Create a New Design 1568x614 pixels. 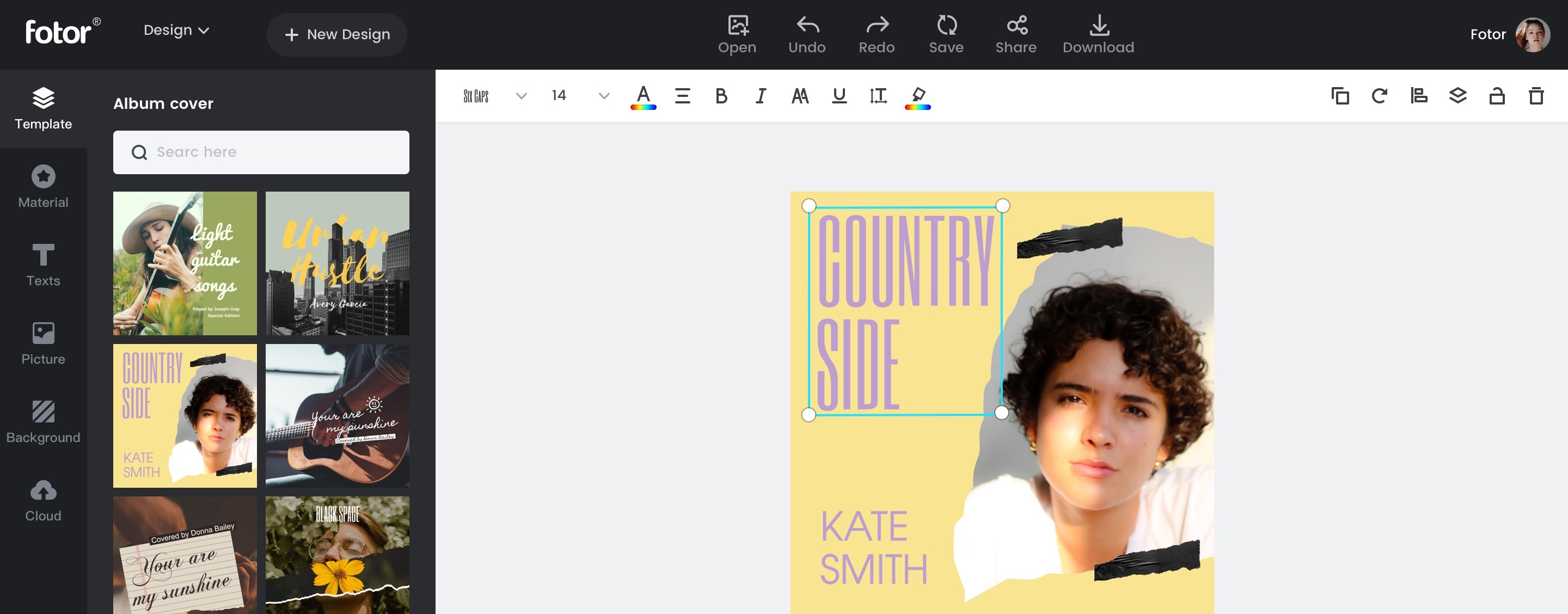click(336, 35)
